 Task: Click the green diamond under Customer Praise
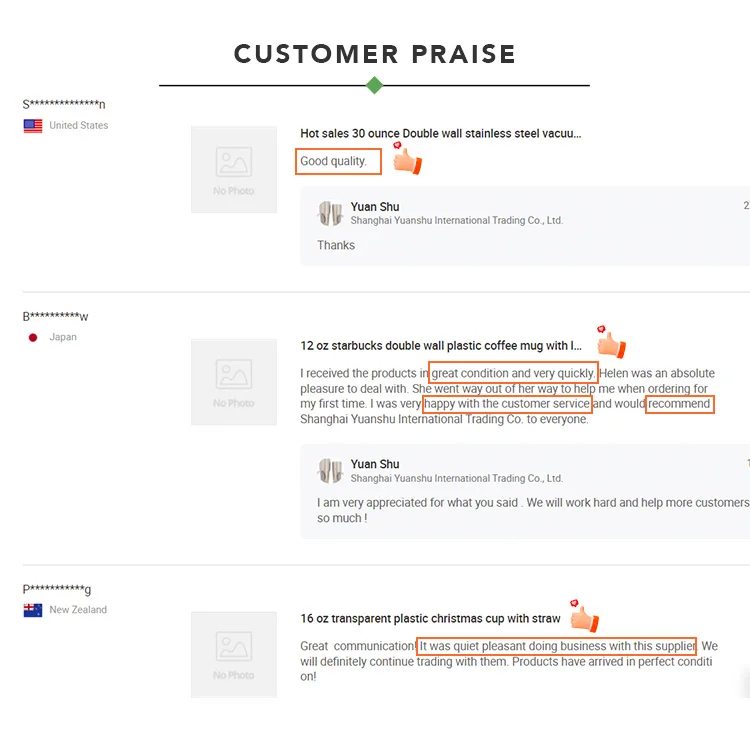point(374,85)
